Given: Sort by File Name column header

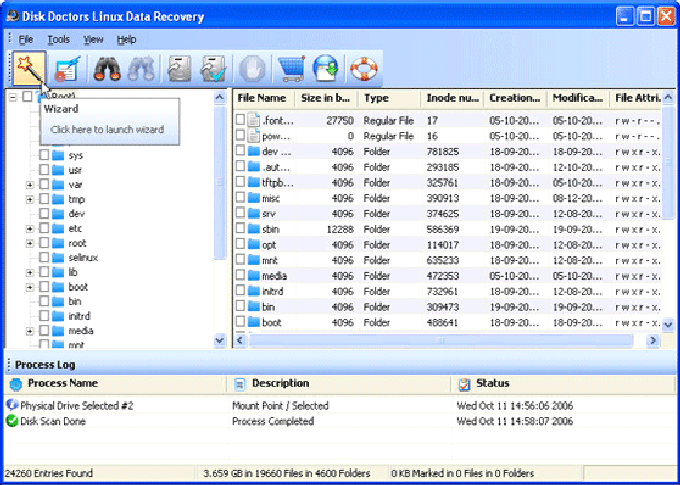Looking at the screenshot, I should [x=264, y=98].
